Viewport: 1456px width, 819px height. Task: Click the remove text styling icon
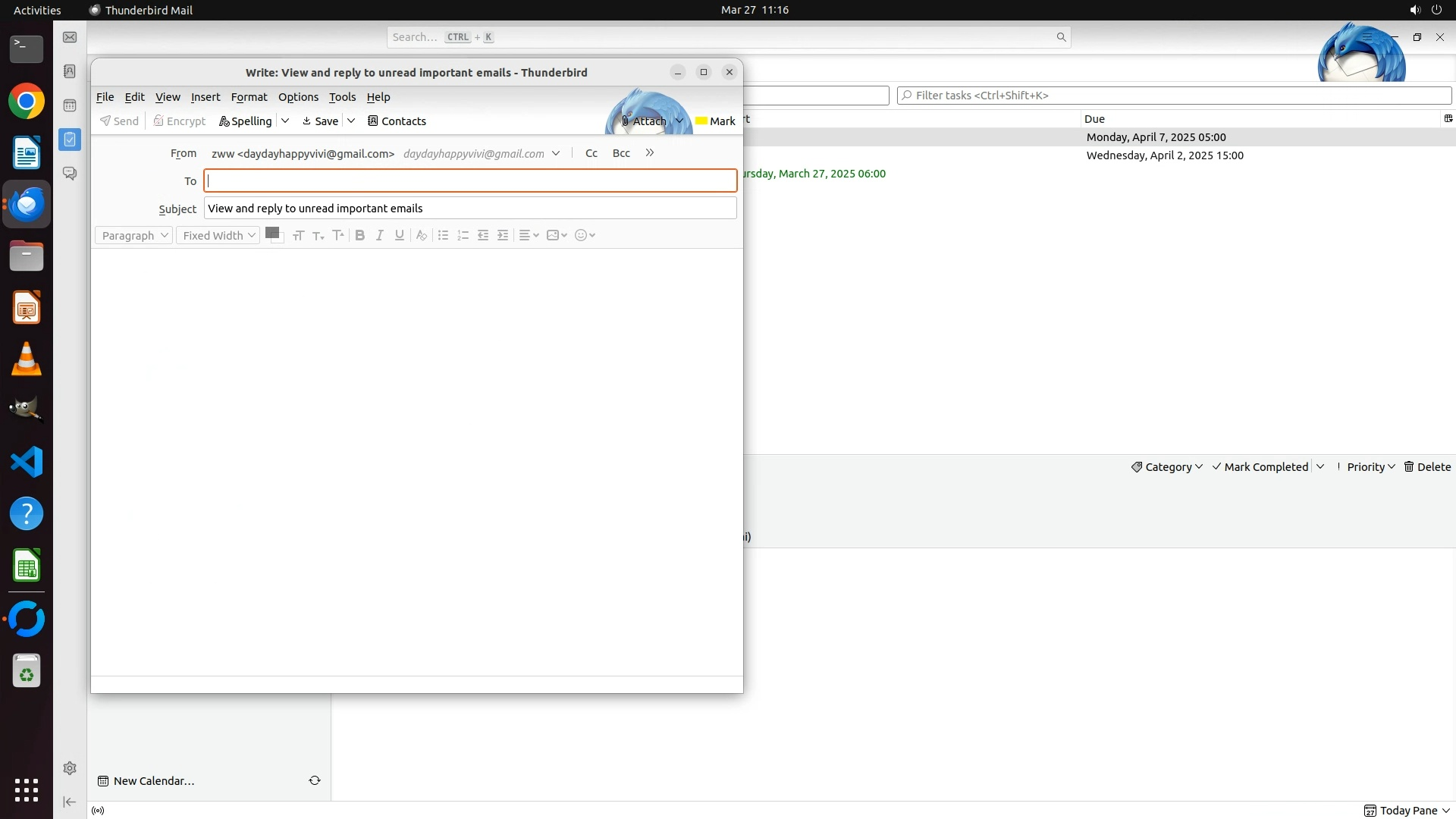(422, 235)
